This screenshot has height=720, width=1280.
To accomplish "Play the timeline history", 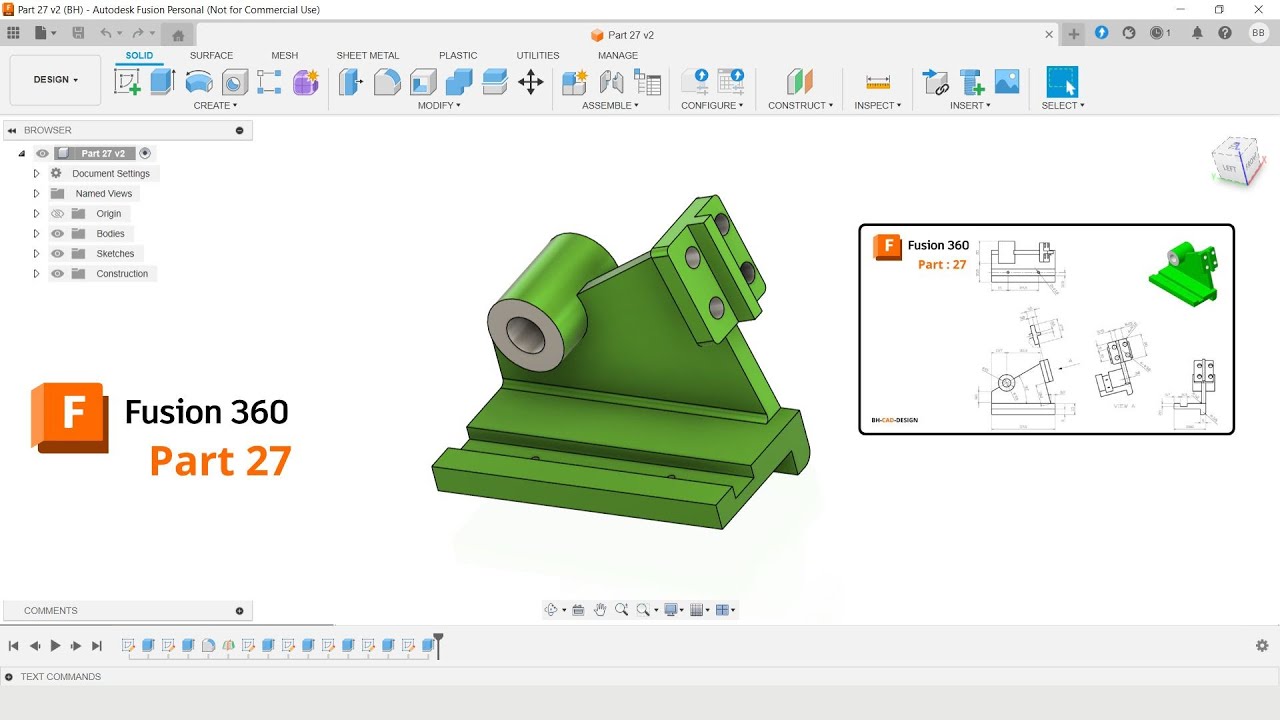I will (55, 646).
